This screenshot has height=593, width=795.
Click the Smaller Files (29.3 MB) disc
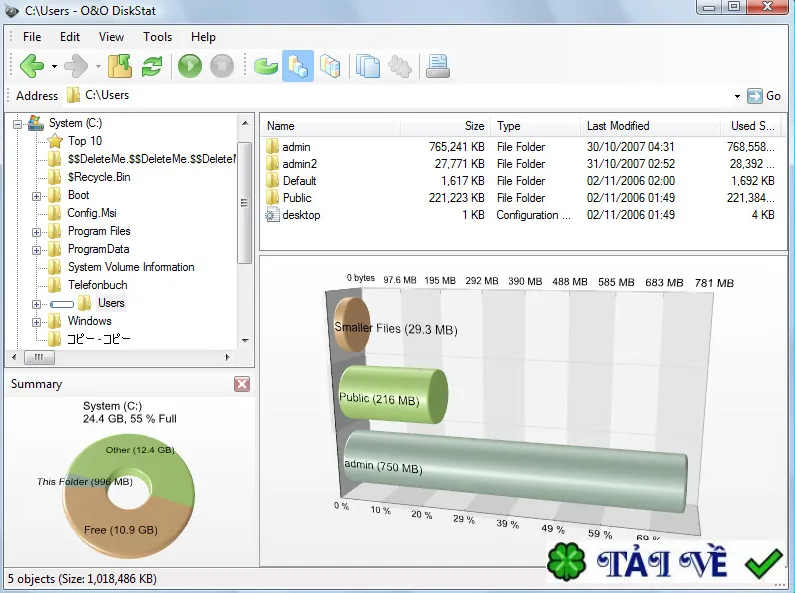tap(352, 324)
